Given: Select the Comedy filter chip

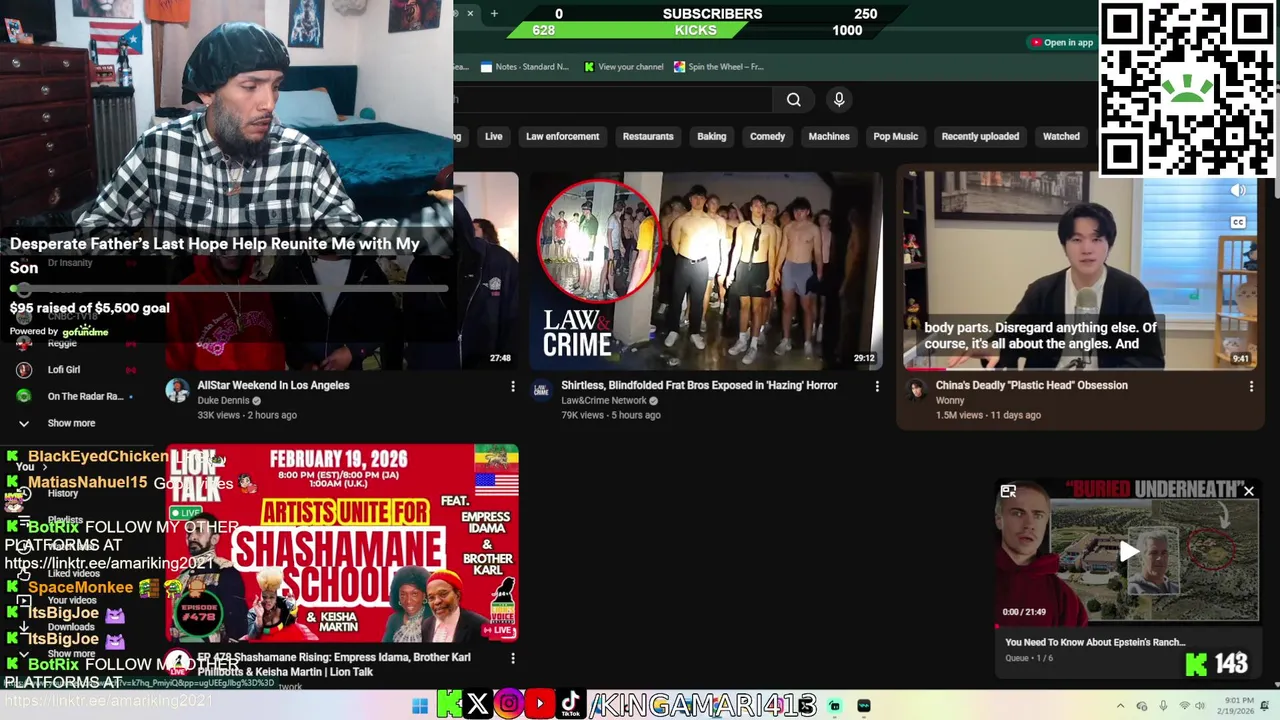Looking at the screenshot, I should pyautogui.click(x=768, y=136).
